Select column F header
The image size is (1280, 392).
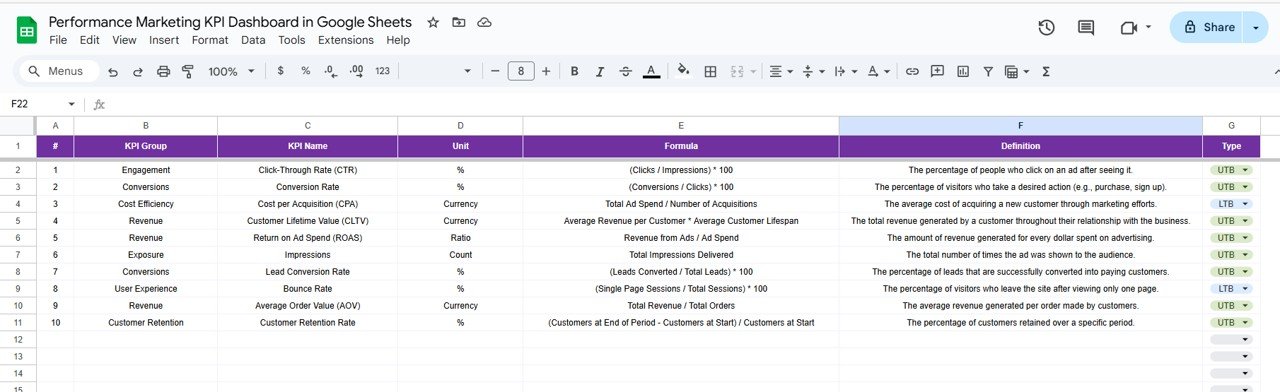[x=1020, y=125]
